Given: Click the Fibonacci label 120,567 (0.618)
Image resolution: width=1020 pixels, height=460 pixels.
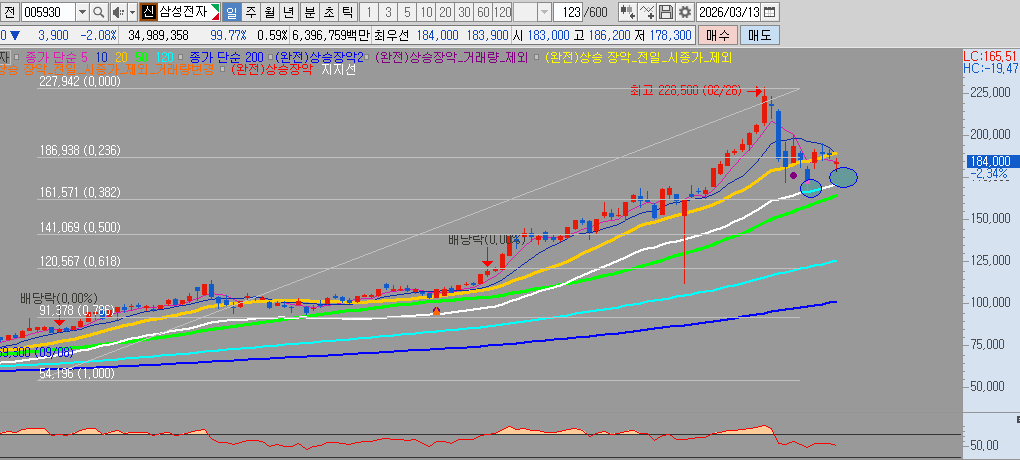Looking at the screenshot, I should coord(80,262).
